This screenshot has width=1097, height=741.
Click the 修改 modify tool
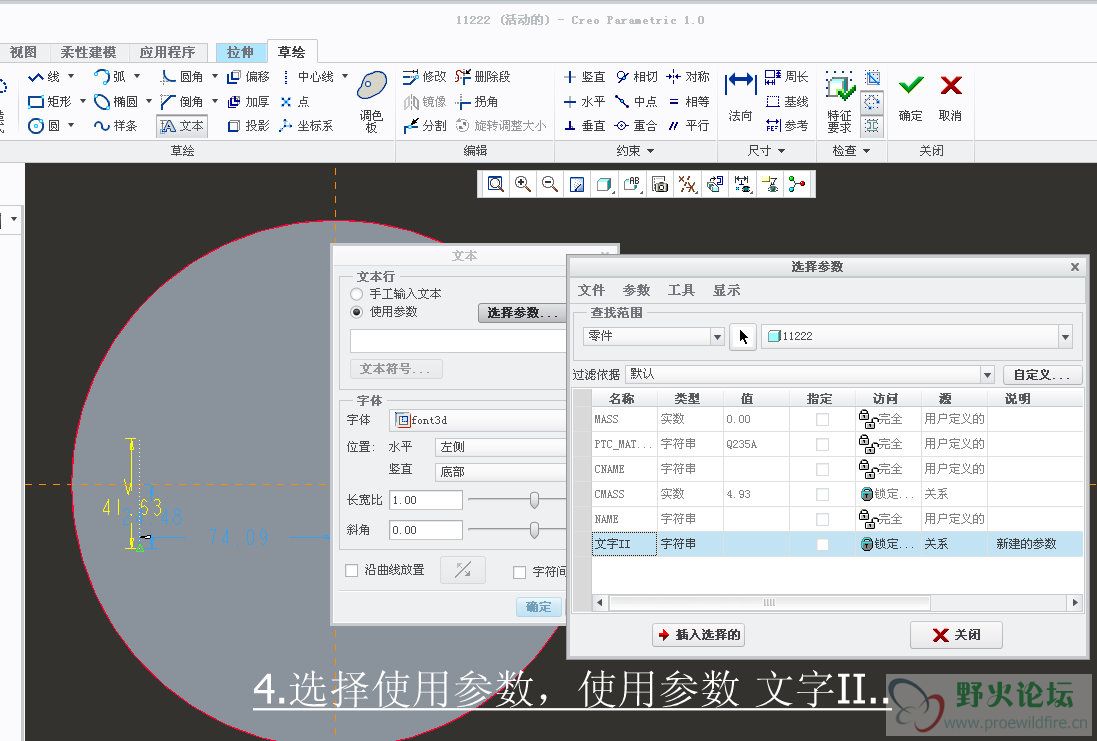point(425,76)
